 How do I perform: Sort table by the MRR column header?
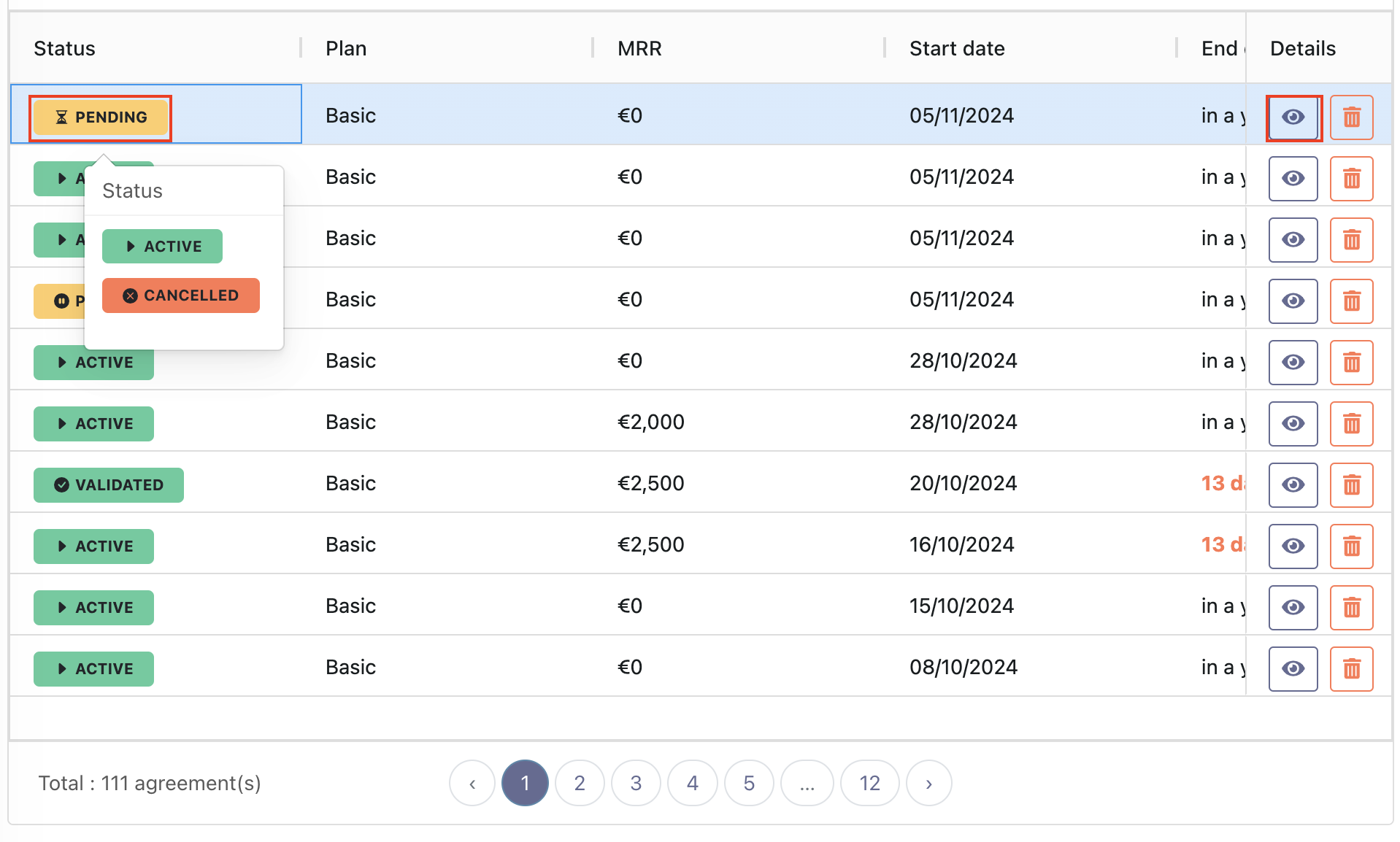click(639, 48)
